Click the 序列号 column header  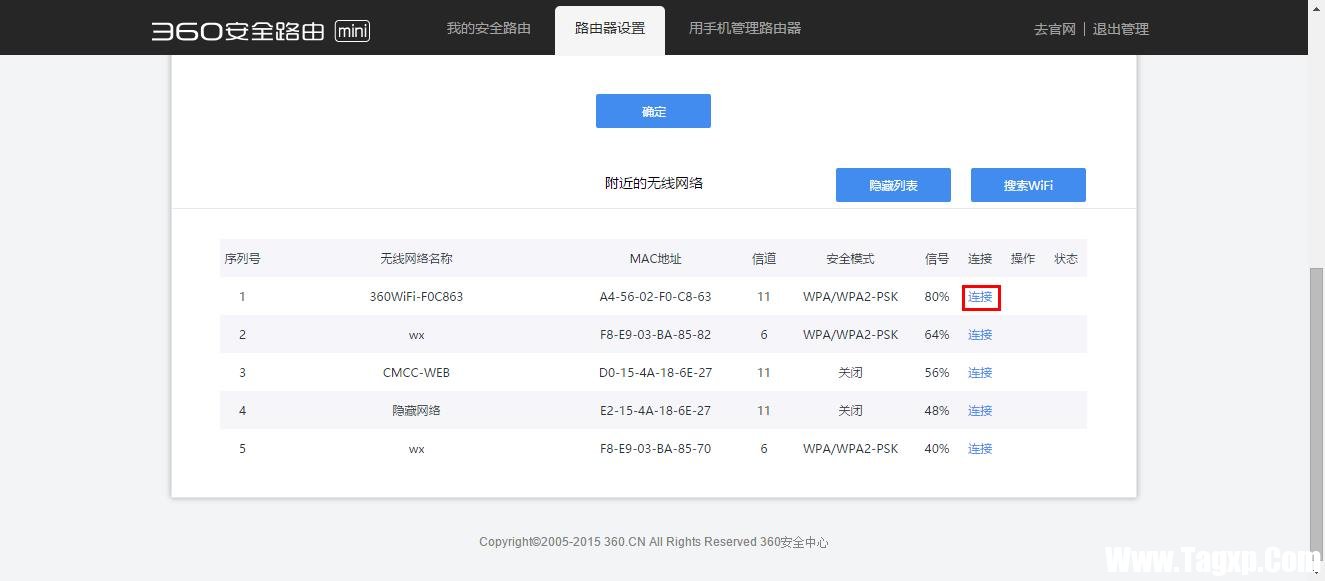pyautogui.click(x=242, y=259)
